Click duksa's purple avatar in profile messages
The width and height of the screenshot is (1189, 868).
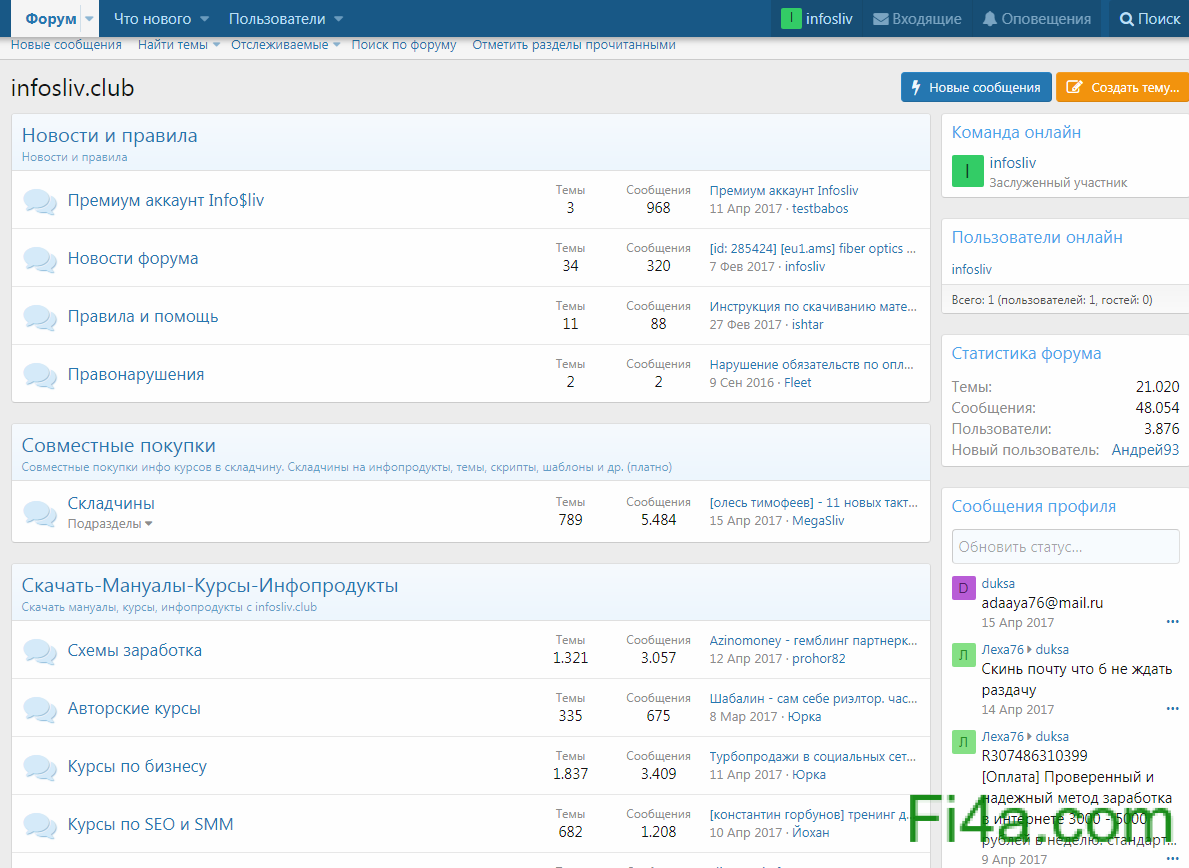pos(962,588)
